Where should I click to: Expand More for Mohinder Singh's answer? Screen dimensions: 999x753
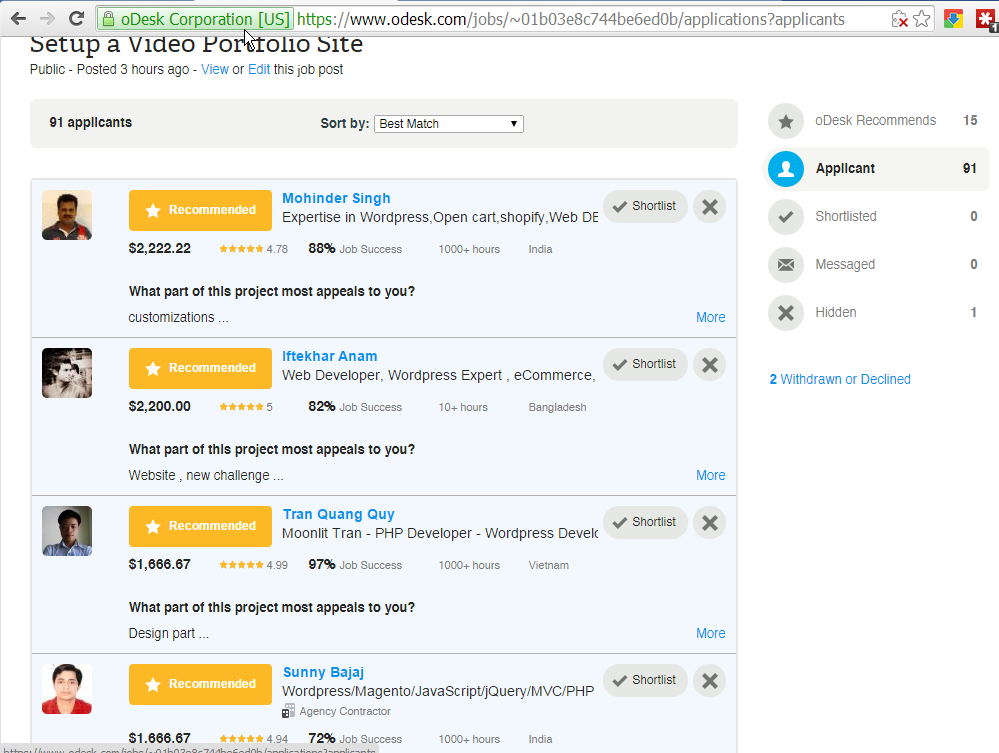(x=710, y=317)
